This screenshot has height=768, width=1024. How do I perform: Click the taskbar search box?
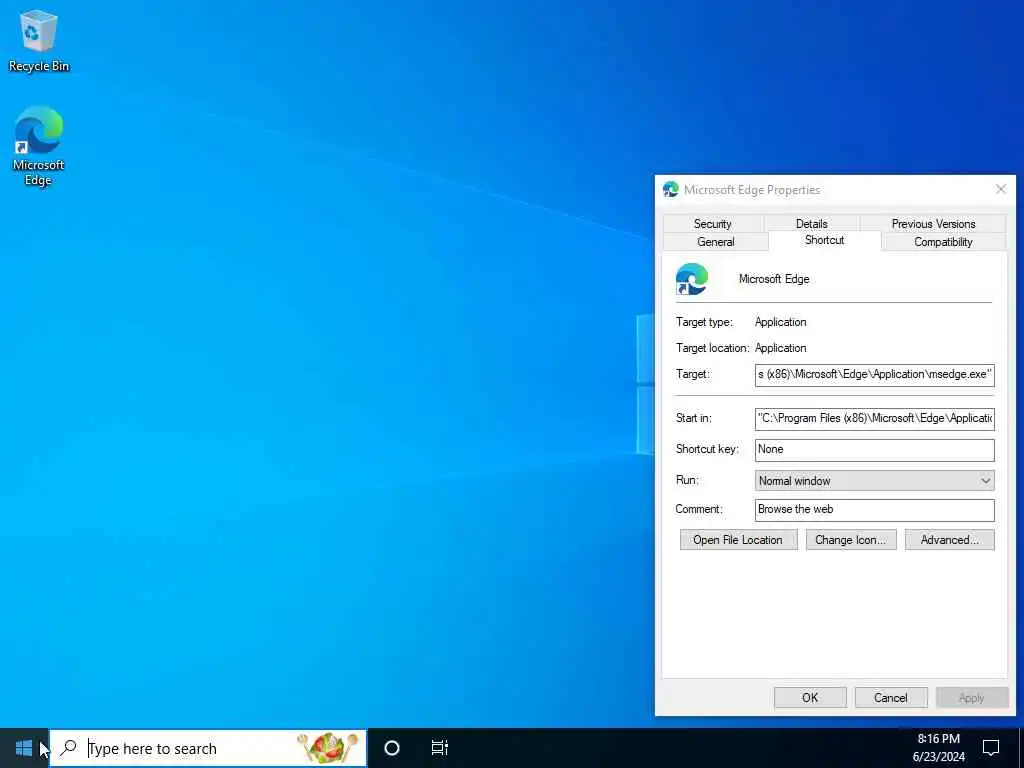208,748
